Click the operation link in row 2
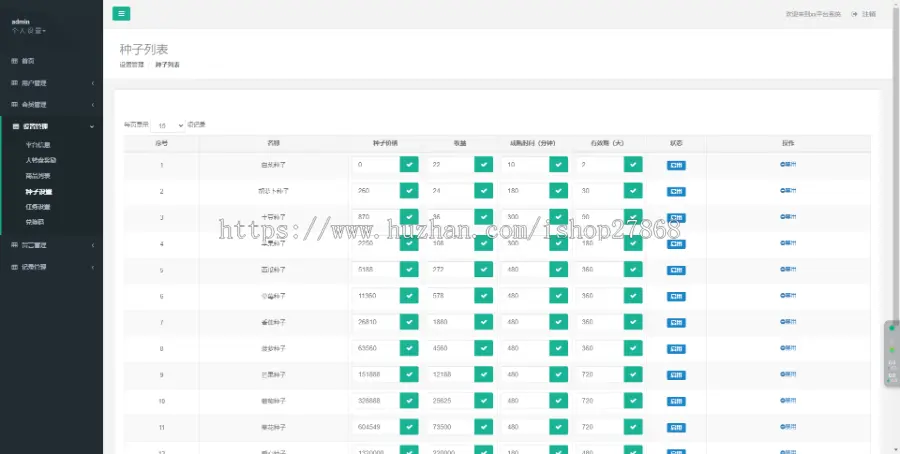Viewport: 900px width, 454px height. click(x=788, y=190)
